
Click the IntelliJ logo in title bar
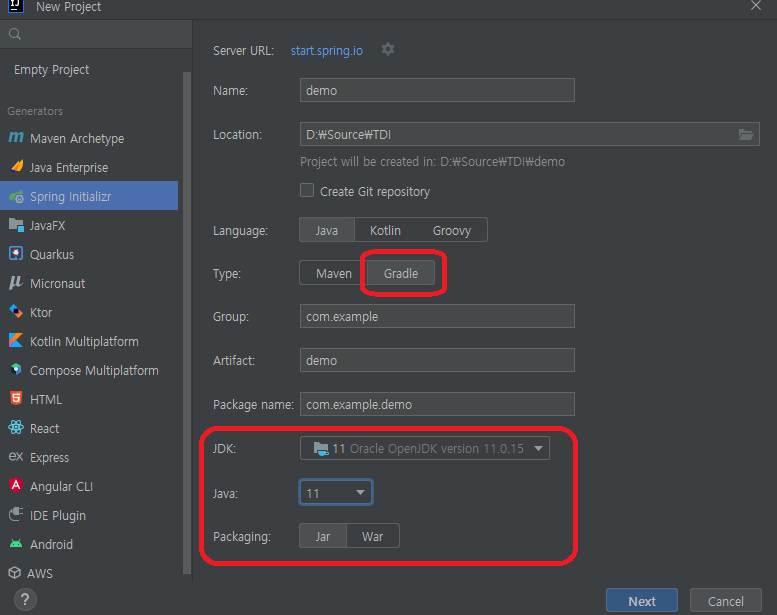(16, 6)
